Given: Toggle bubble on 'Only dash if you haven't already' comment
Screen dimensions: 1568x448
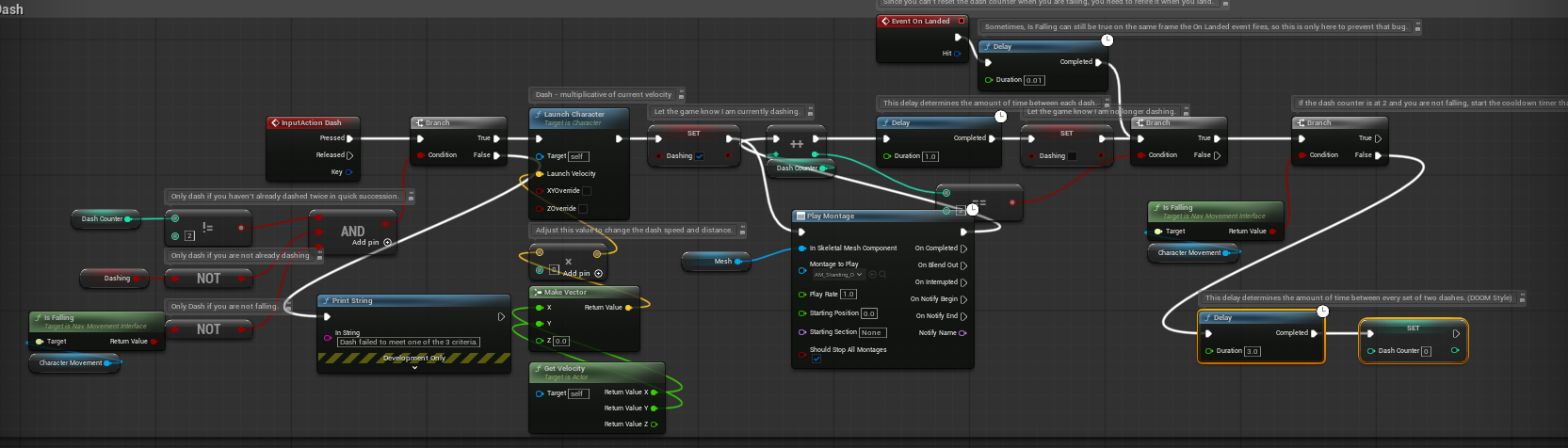Looking at the screenshot, I should [x=410, y=197].
